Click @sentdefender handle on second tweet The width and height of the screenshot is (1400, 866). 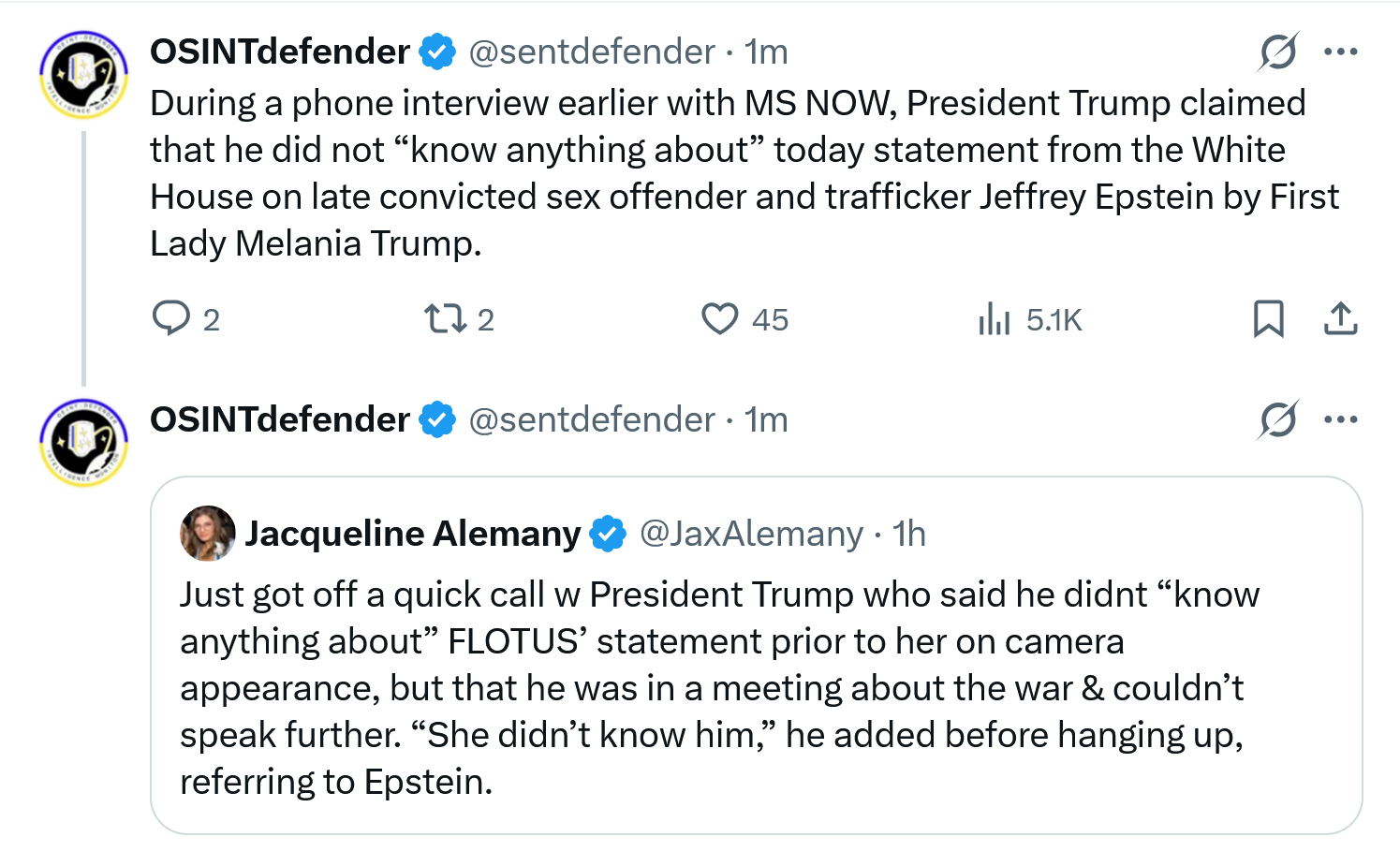[x=591, y=420]
